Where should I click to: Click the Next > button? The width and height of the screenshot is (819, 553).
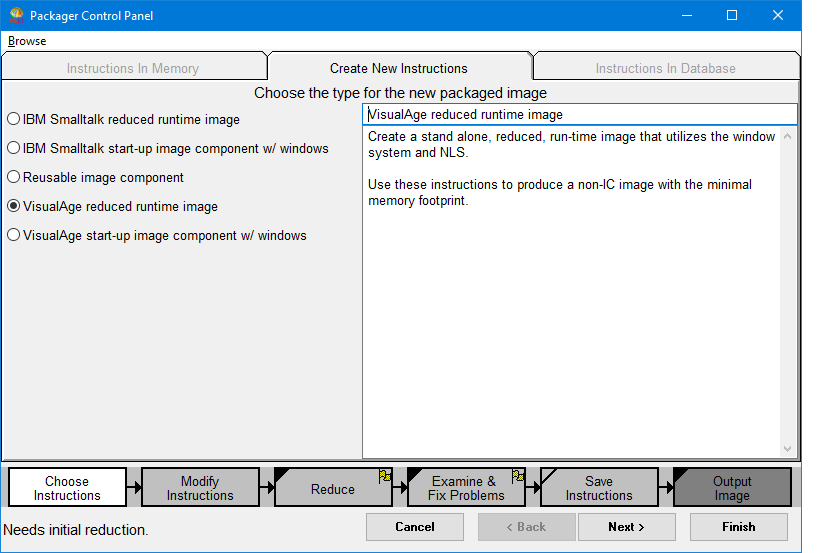coord(626,527)
